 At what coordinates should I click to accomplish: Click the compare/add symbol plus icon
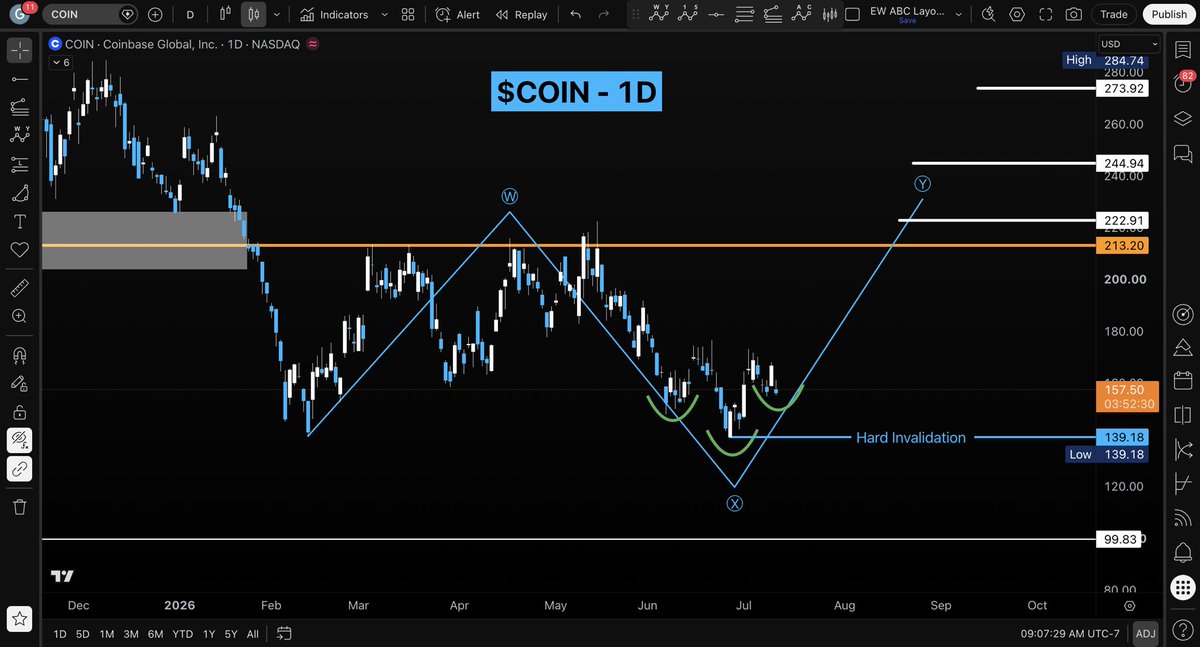(155, 14)
